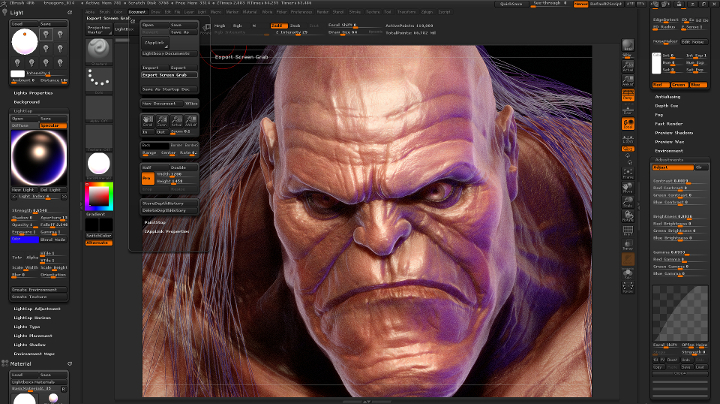The image size is (720, 404).
Task: Open the Dots stroke type thumbnail
Action: [x=99, y=80]
